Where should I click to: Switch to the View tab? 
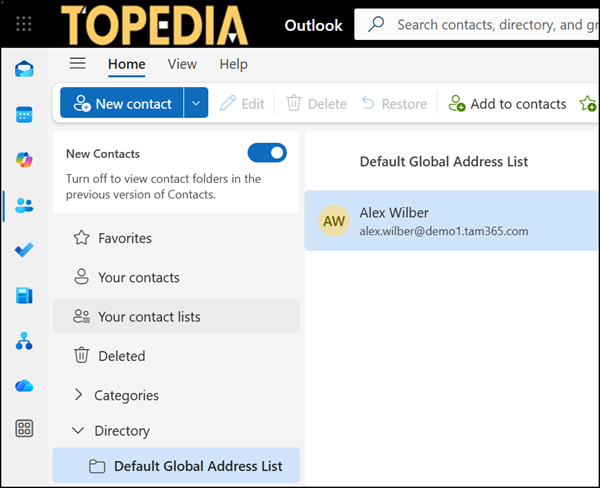pyautogui.click(x=182, y=64)
